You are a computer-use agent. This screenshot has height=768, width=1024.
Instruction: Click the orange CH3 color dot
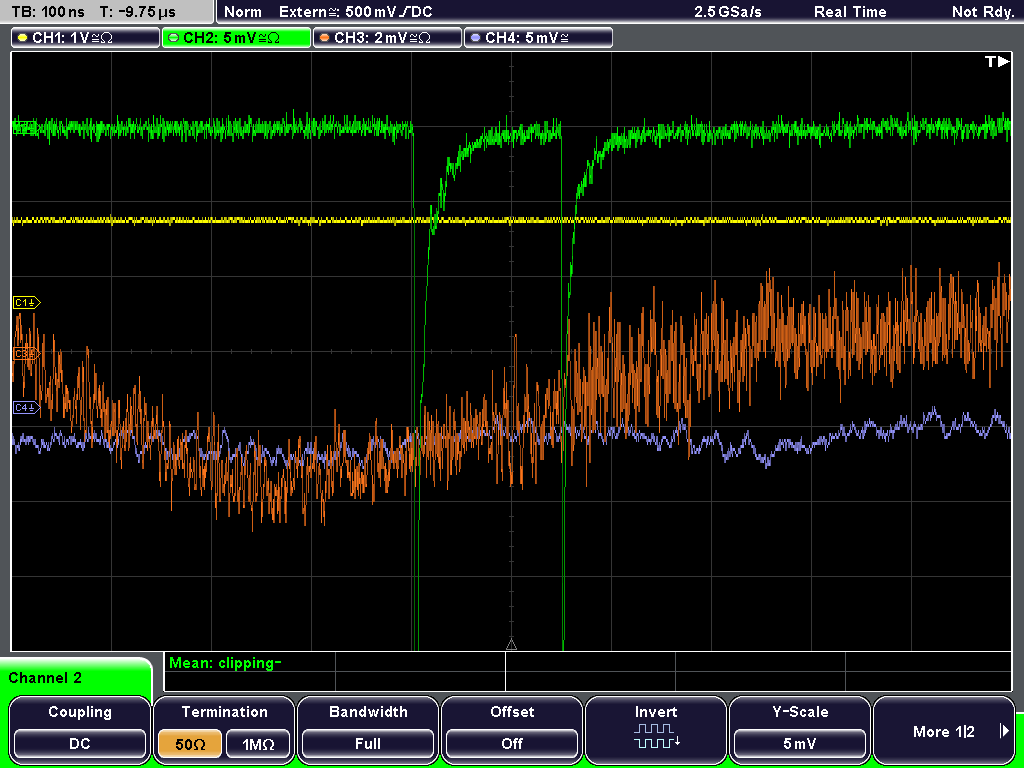pos(325,38)
